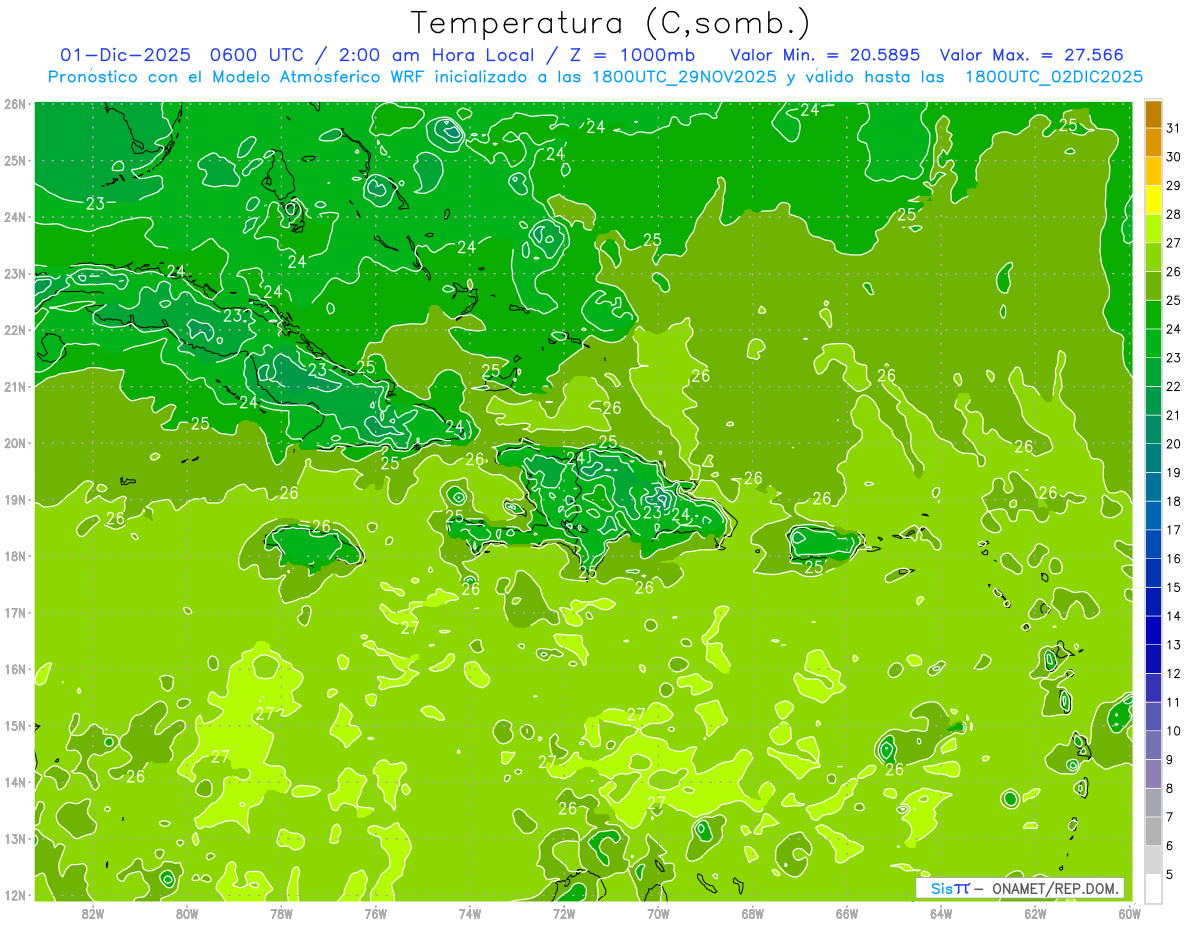The height and width of the screenshot is (927, 1200).
Task: Click the '16N' latitude label
Action: point(15,669)
